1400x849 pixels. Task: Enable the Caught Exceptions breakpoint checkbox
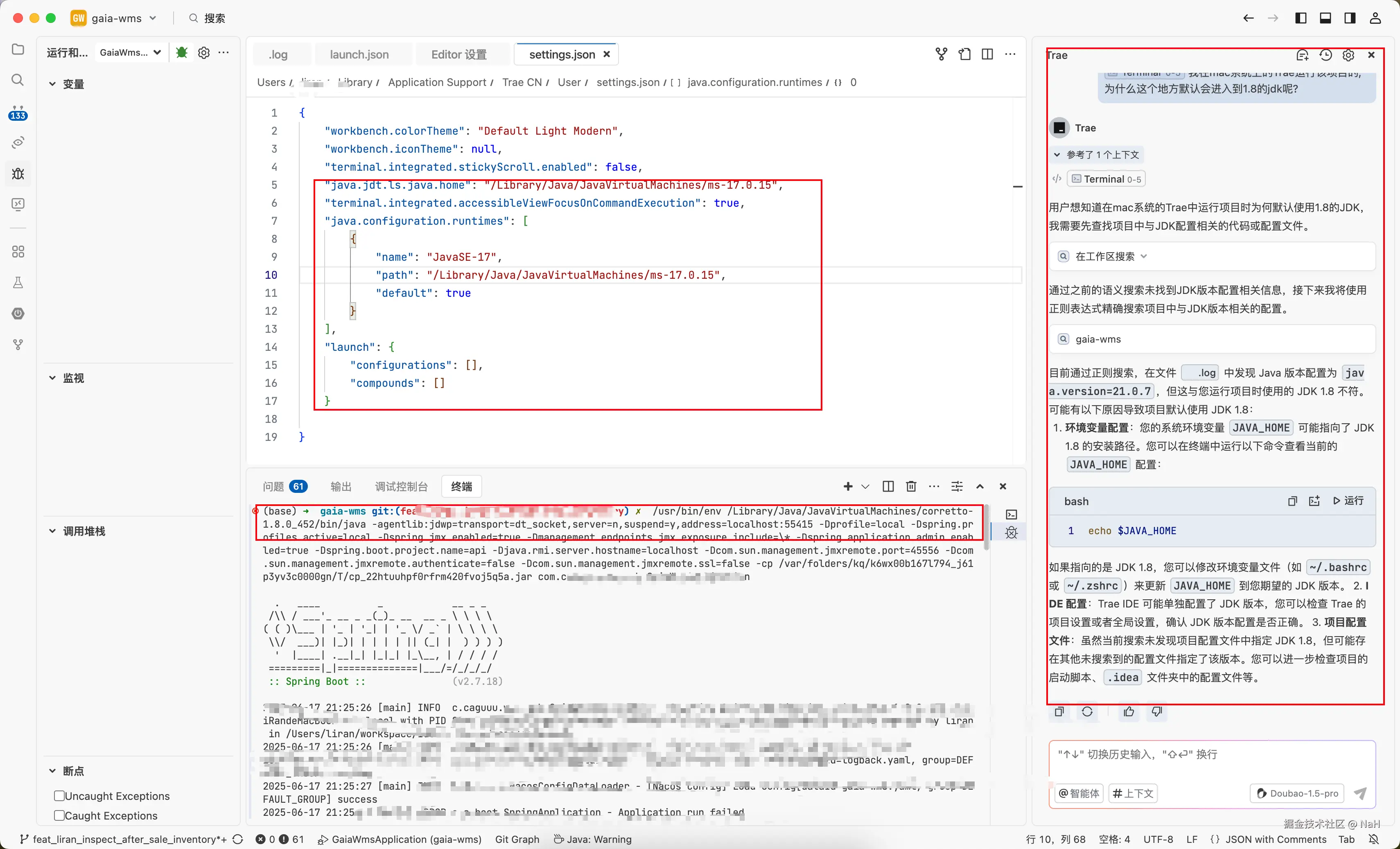point(59,815)
